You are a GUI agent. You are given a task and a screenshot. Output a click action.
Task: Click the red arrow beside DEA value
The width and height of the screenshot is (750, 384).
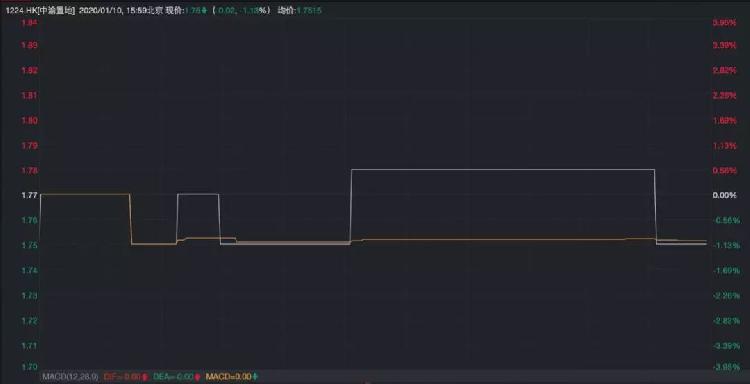click(197, 377)
